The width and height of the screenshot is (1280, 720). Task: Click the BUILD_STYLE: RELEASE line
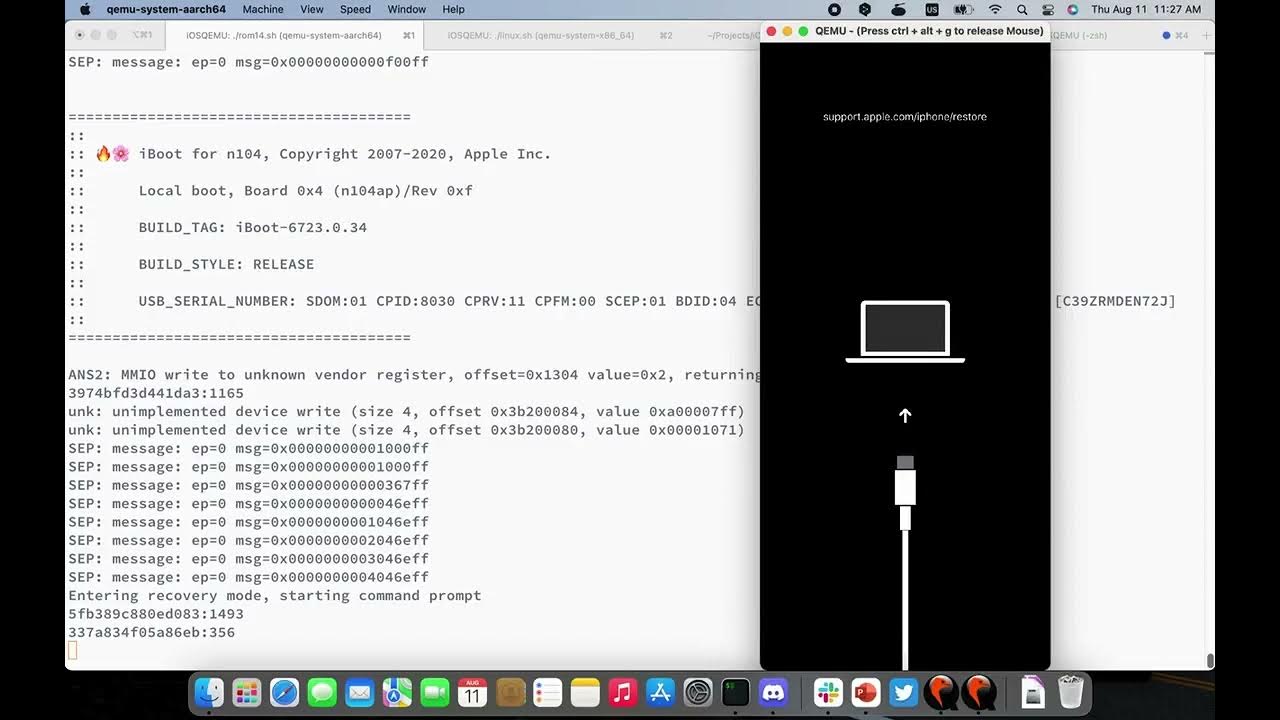(x=227, y=265)
